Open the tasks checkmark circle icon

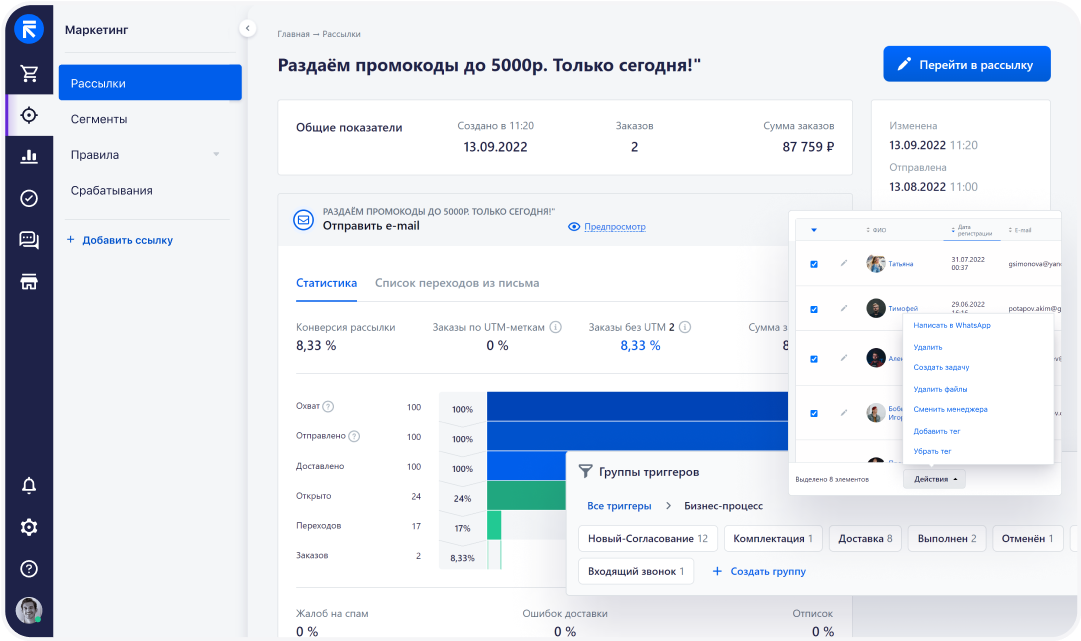pyautogui.click(x=29, y=199)
